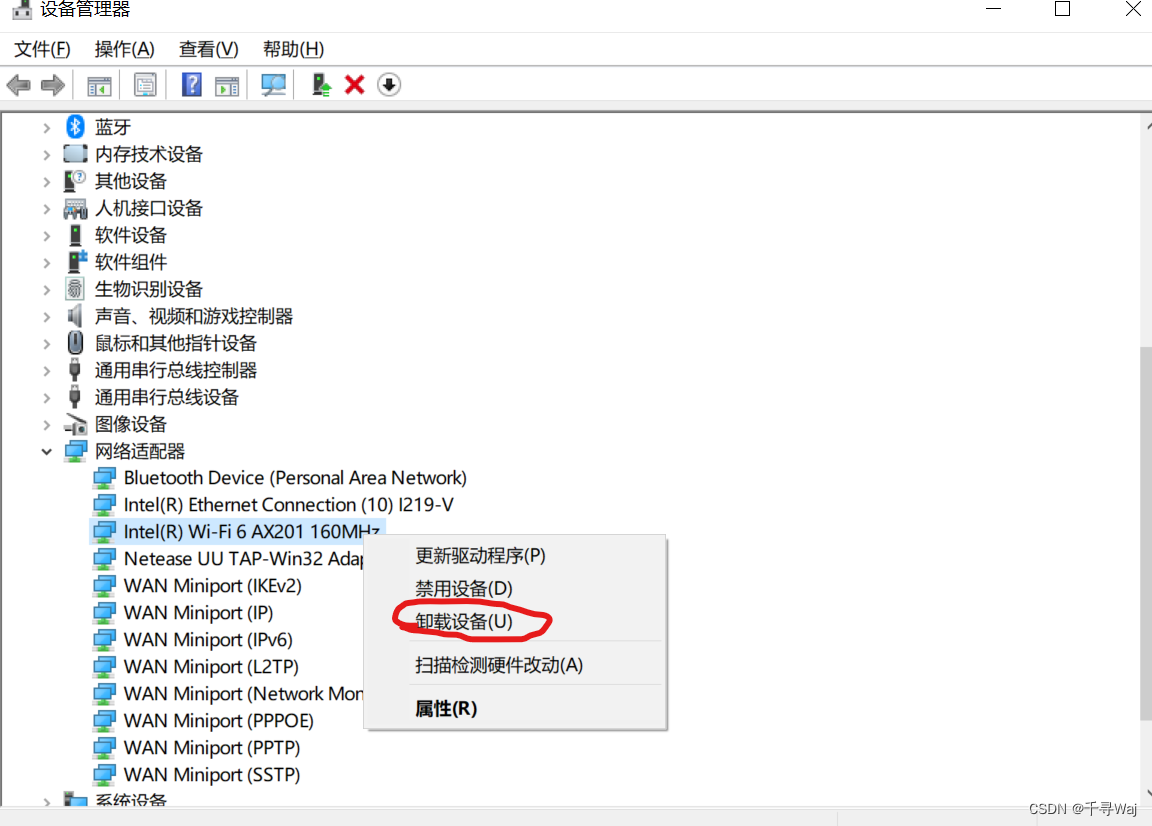Select WAN Miniport (PPTP) entry

pyautogui.click(x=212, y=747)
